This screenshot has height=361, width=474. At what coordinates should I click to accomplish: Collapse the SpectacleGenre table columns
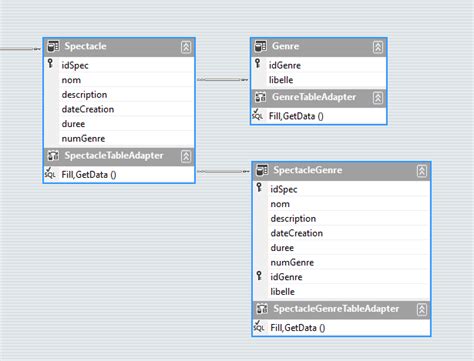coord(422,171)
